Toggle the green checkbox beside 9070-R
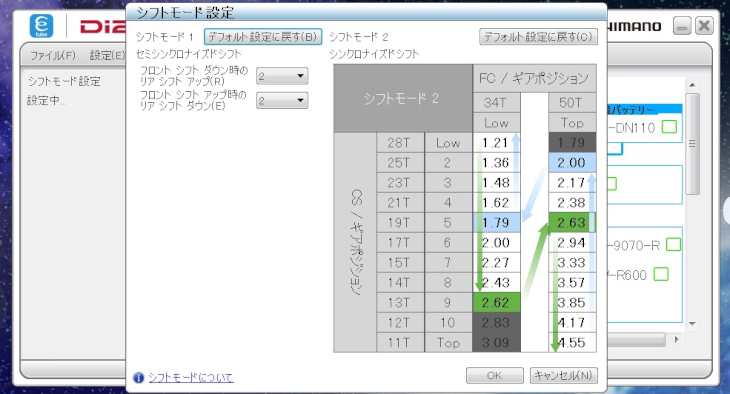Viewport: 730px width, 394px height. pyautogui.click(x=673, y=245)
